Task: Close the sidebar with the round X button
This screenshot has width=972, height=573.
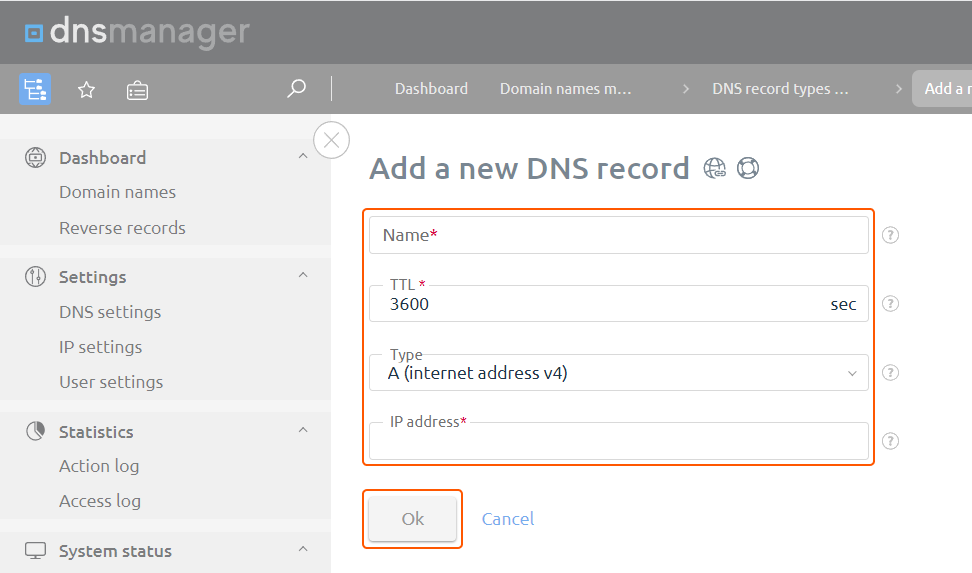Action: [332, 140]
